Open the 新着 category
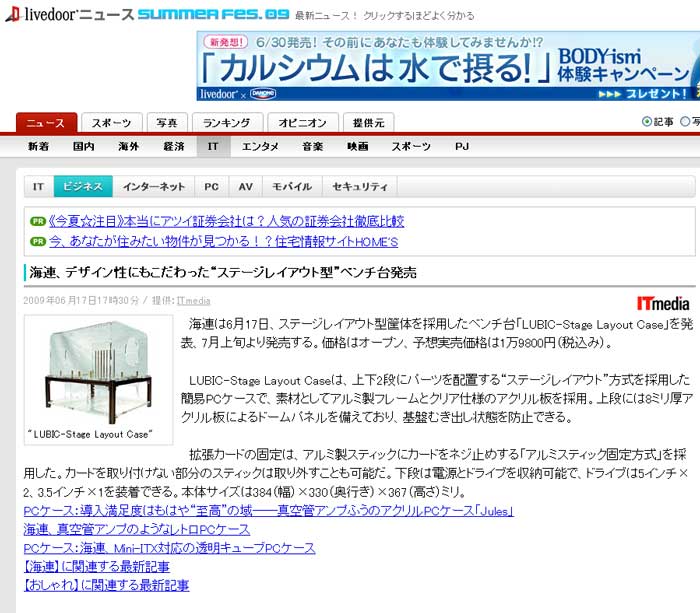 coord(38,146)
